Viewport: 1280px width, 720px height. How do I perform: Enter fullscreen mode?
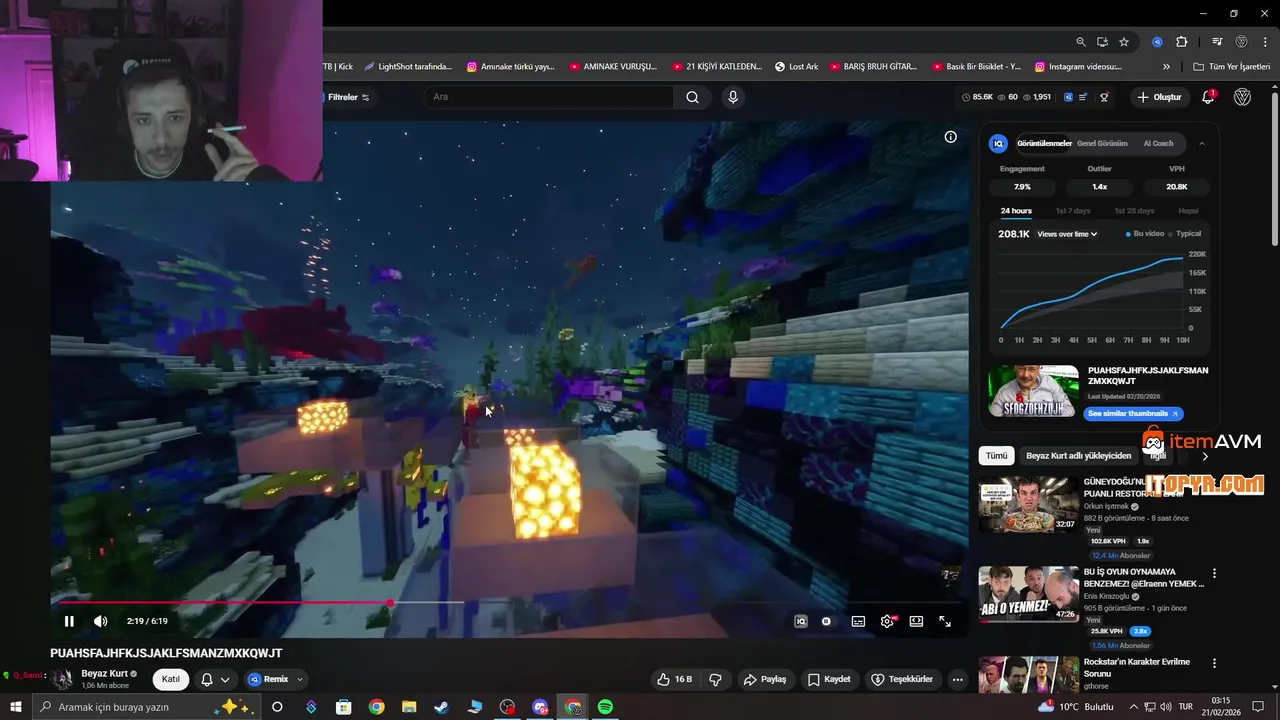click(x=945, y=621)
